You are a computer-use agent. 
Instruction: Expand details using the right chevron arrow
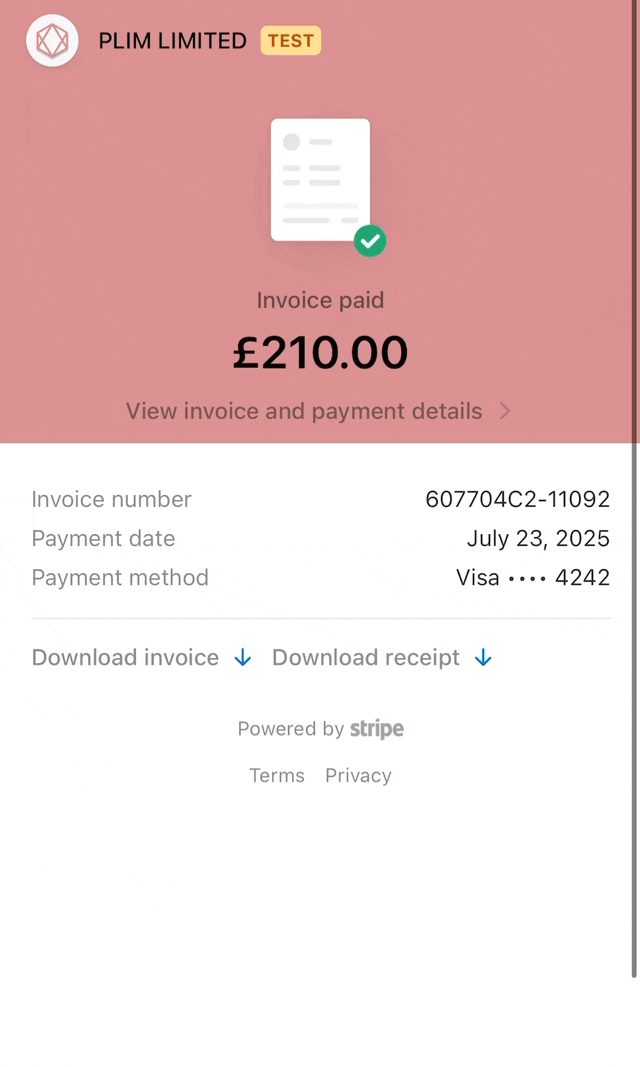pyautogui.click(x=505, y=411)
